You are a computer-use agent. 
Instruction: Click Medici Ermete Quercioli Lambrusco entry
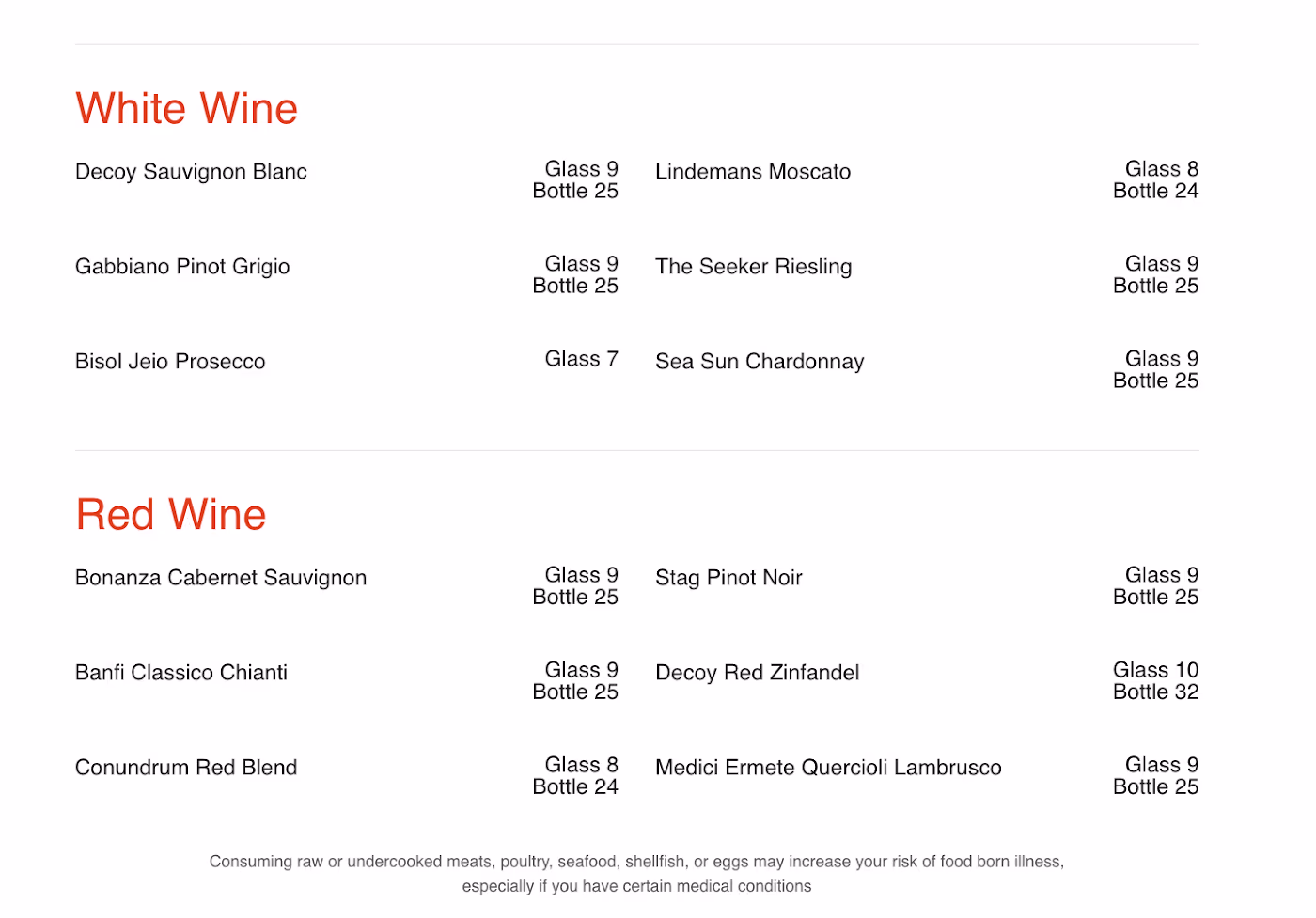click(x=828, y=768)
